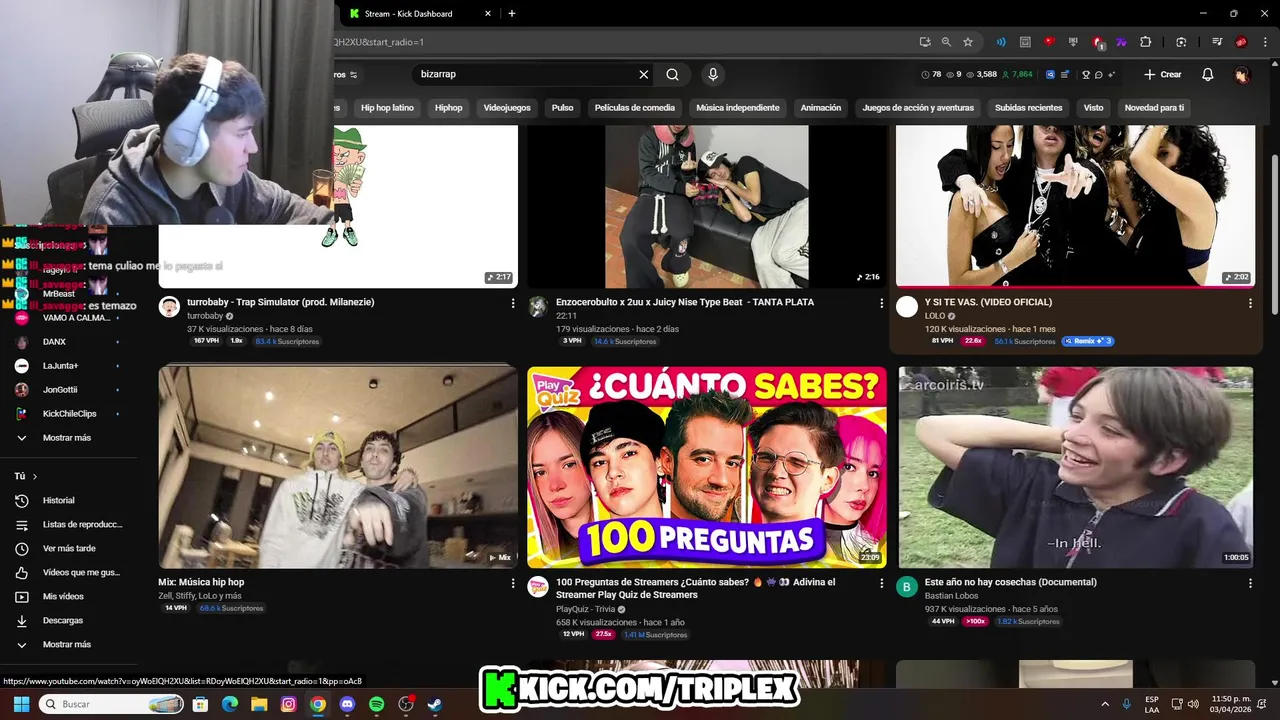Image resolution: width=1280 pixels, height=720 pixels.
Task: Open more options for turrobaby Trap Simulator video
Action: pos(513,303)
